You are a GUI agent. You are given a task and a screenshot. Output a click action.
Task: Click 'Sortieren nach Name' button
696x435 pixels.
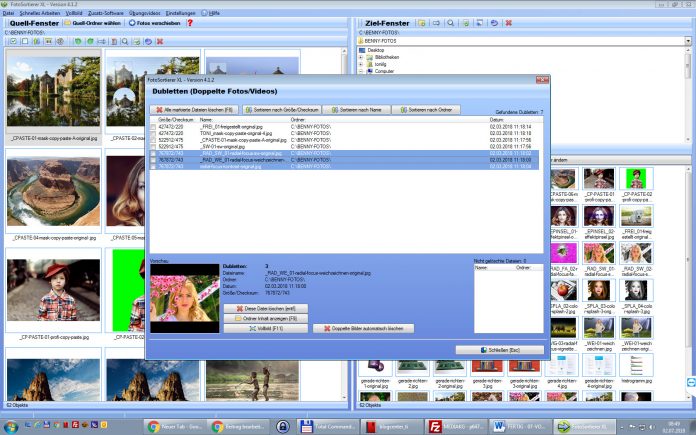(356, 110)
